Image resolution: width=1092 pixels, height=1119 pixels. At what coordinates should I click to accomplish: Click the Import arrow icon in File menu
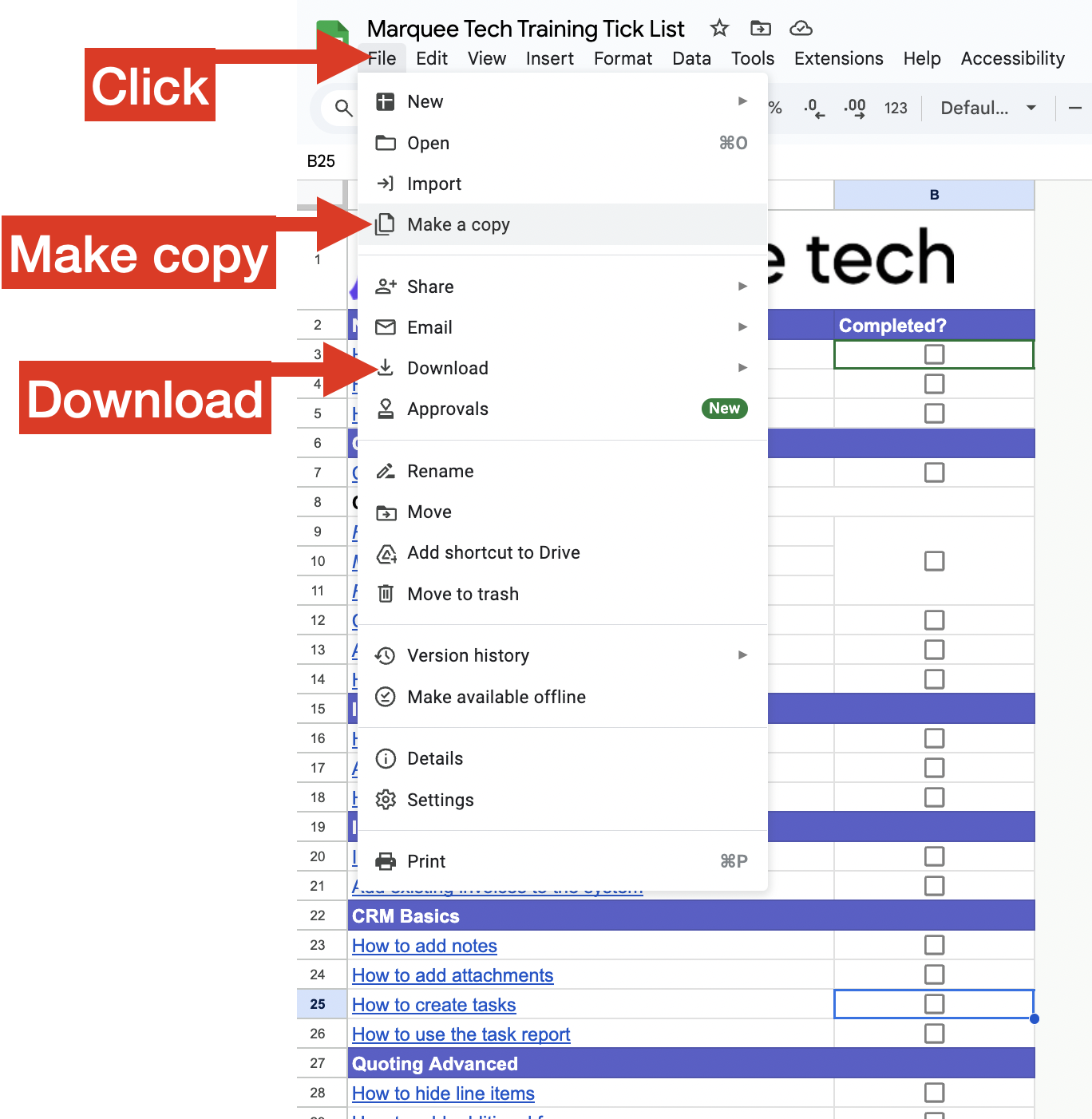[386, 184]
